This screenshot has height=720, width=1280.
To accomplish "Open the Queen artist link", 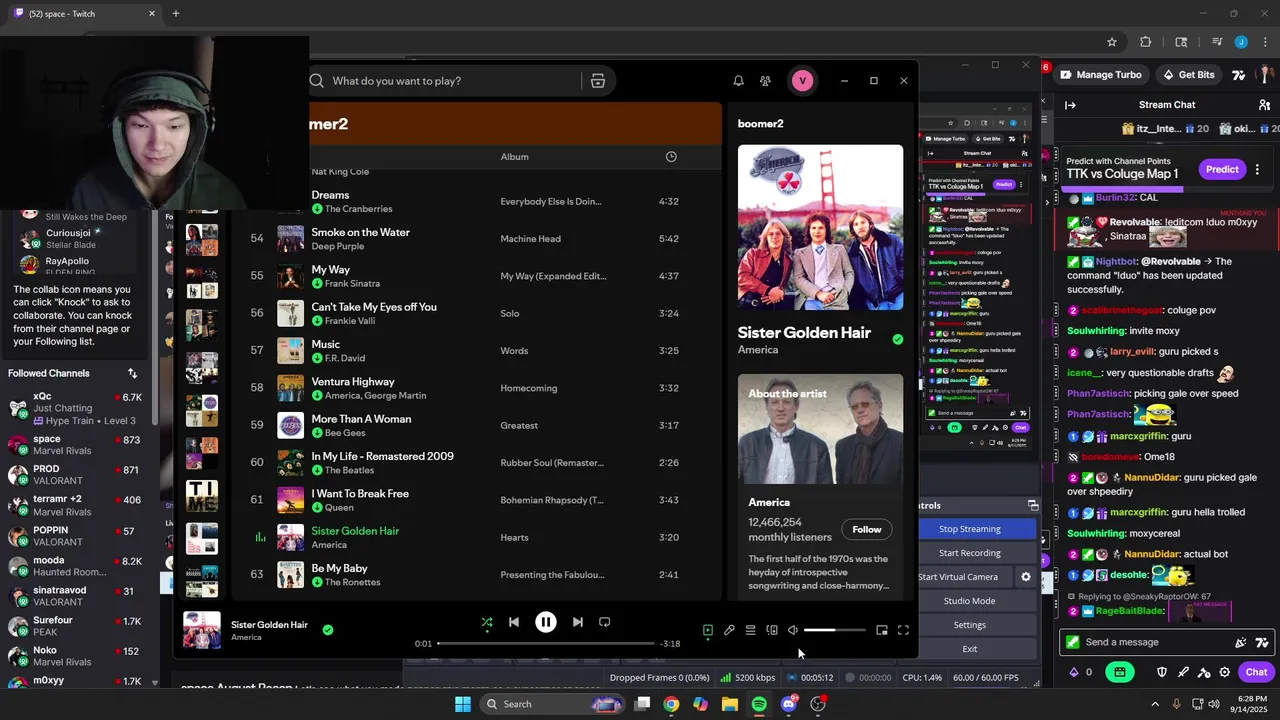I will (x=339, y=508).
